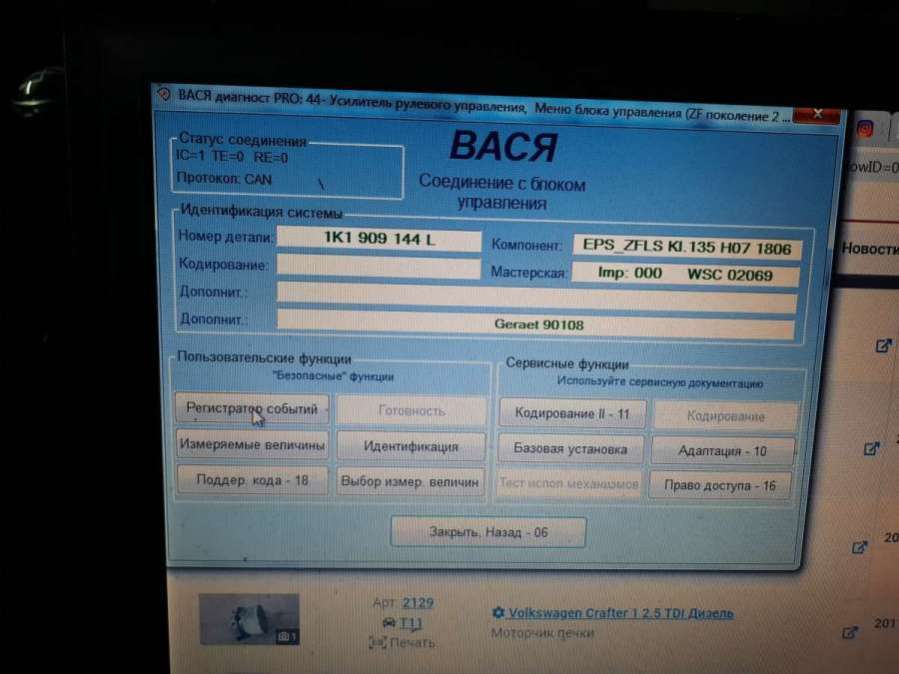Close the ВАСЯ диагност PRO window

click(817, 115)
